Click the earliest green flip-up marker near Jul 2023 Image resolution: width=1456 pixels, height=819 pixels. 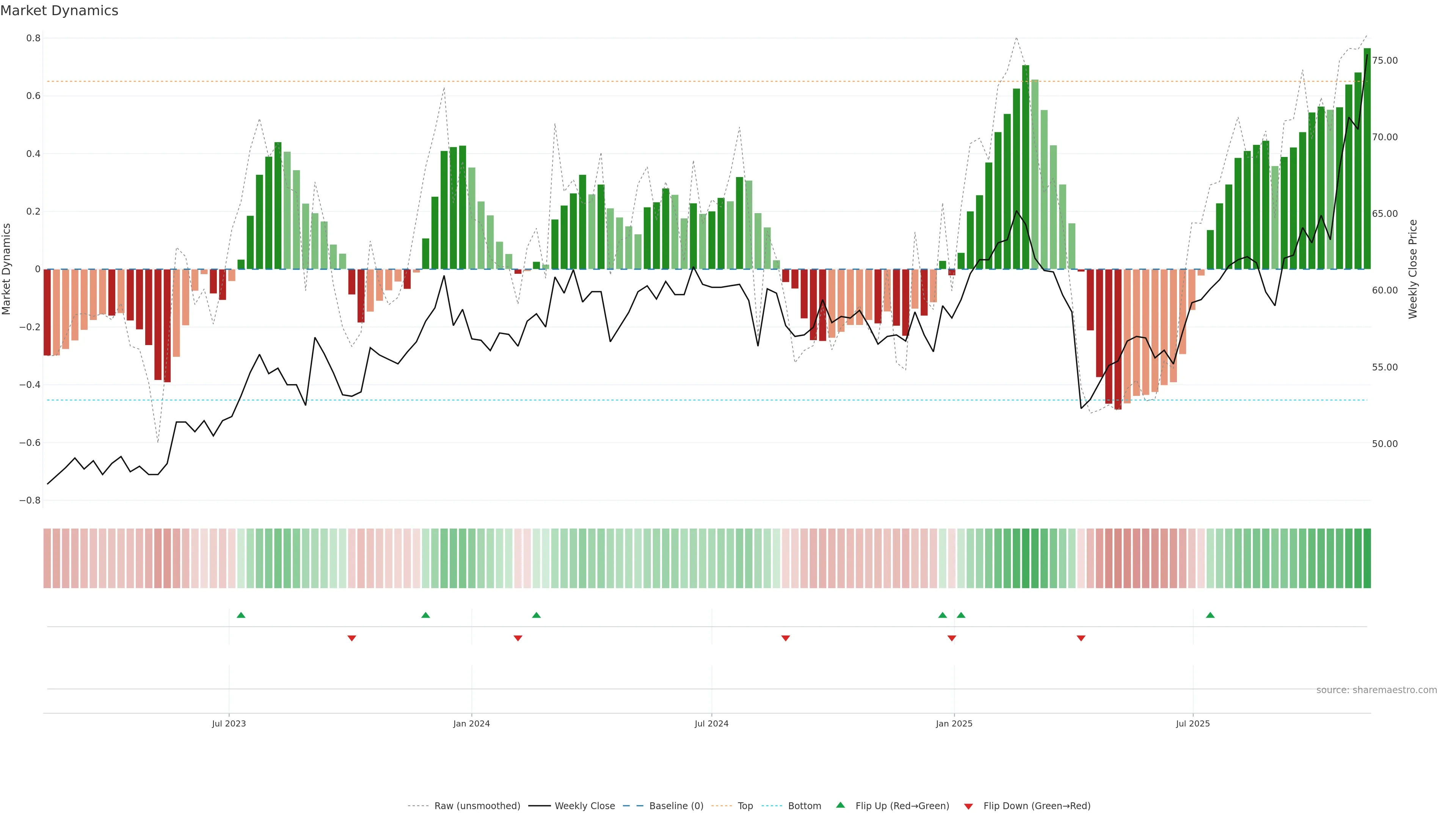(x=241, y=615)
